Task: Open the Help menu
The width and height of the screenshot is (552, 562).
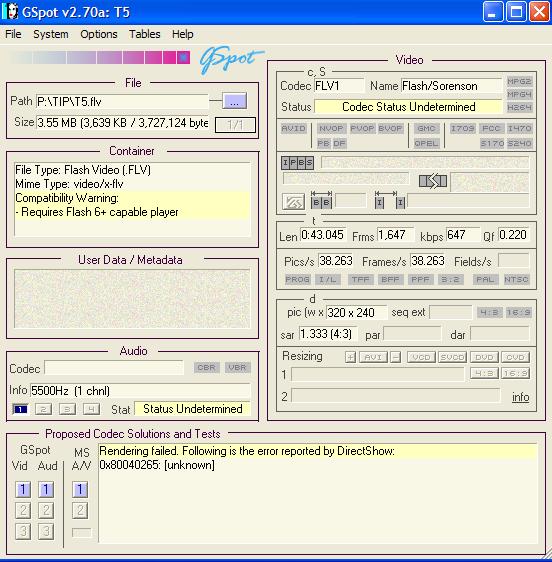Action: click(182, 34)
